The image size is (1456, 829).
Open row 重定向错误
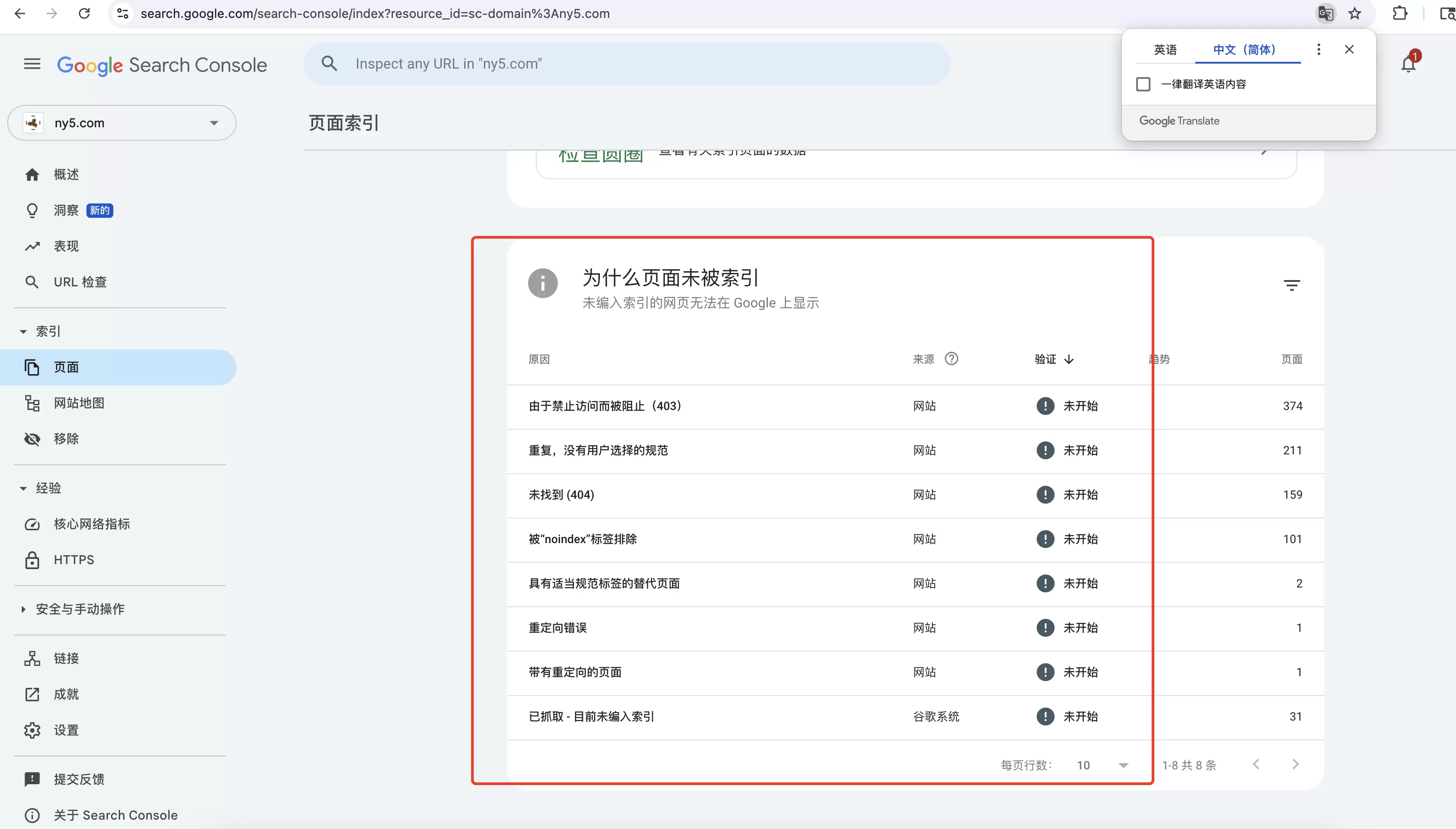tap(915, 628)
